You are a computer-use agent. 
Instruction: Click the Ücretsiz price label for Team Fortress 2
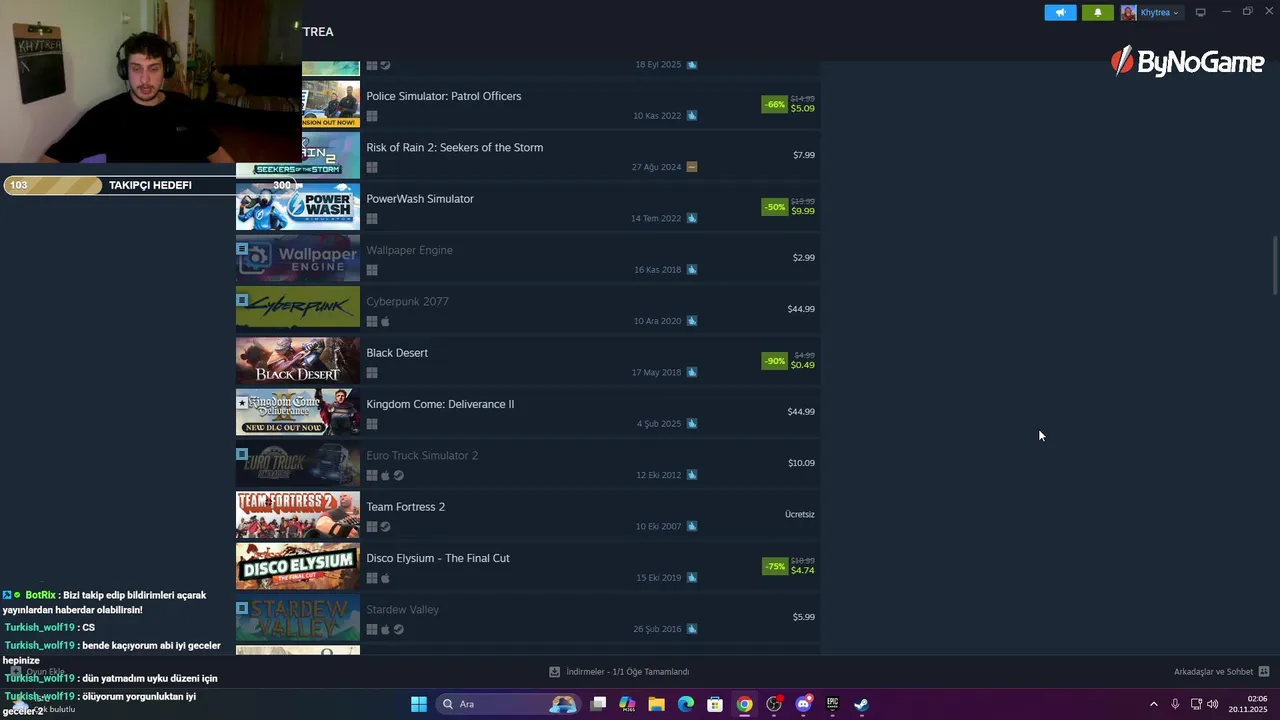800,514
